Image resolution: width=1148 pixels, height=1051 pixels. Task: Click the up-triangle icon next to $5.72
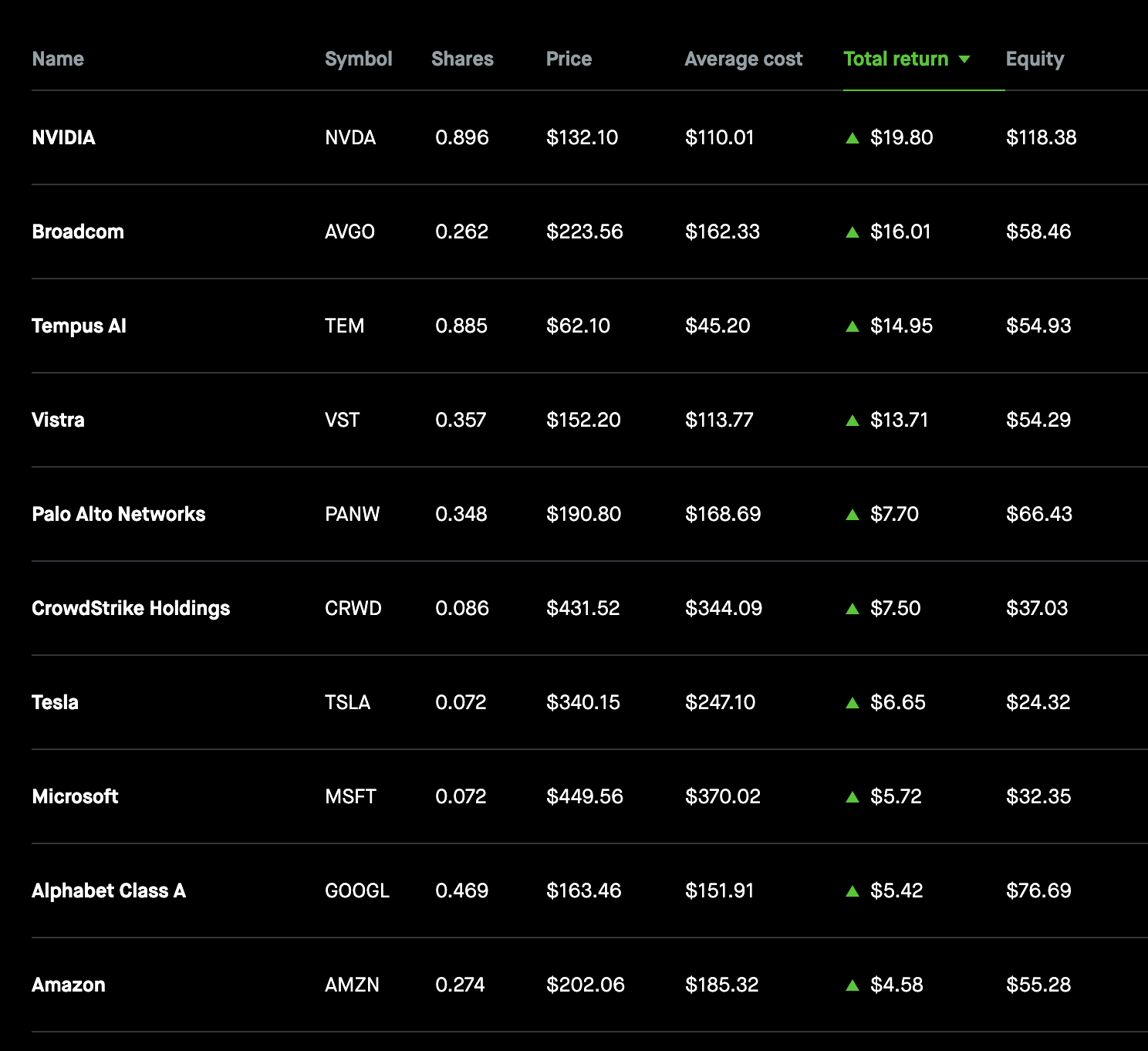(853, 797)
